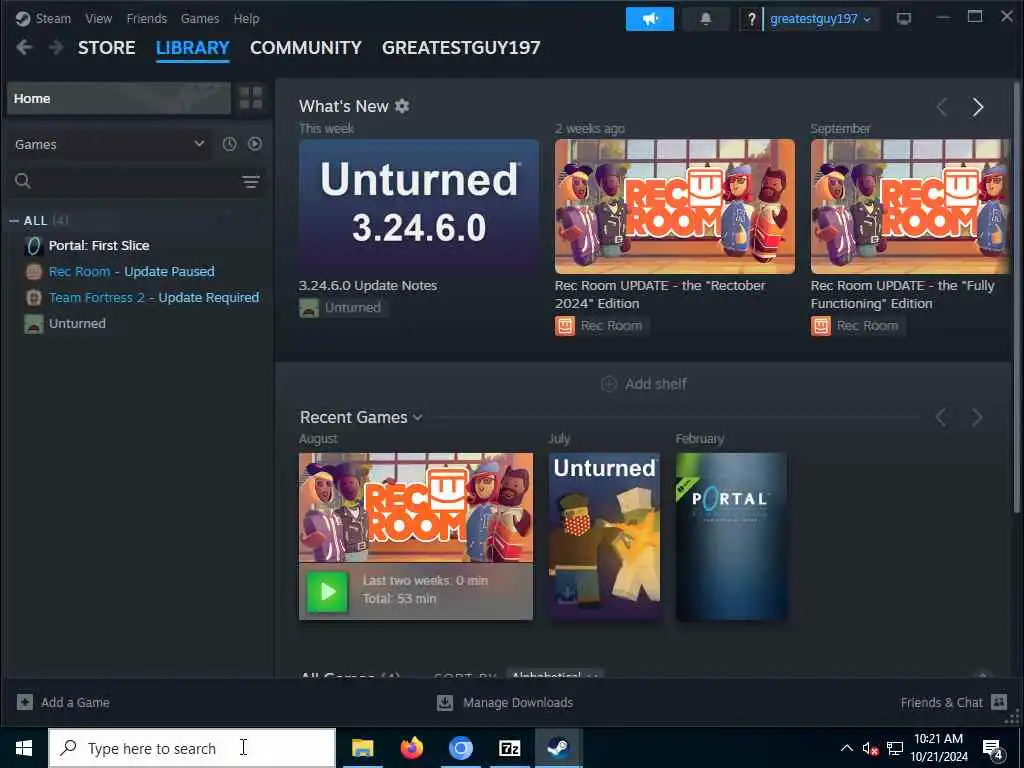1024x768 pixels.
Task: Open Portal cover in Recent Games
Action: click(x=731, y=536)
